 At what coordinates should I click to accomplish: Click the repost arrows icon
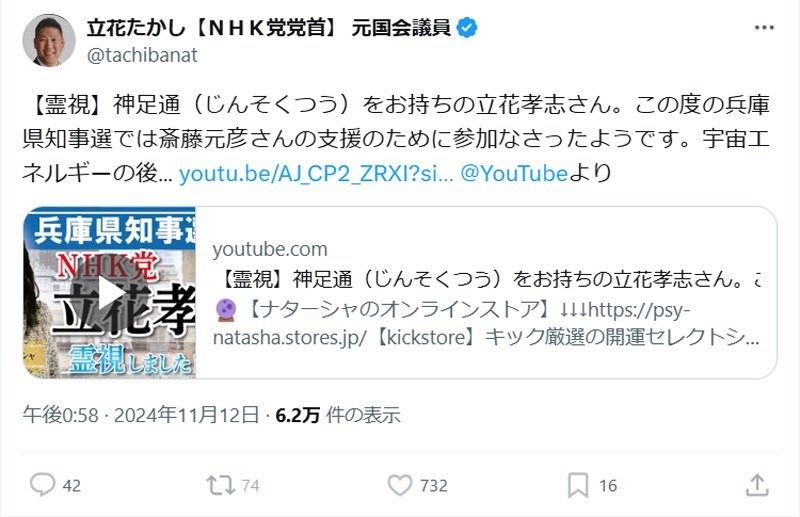click(220, 485)
